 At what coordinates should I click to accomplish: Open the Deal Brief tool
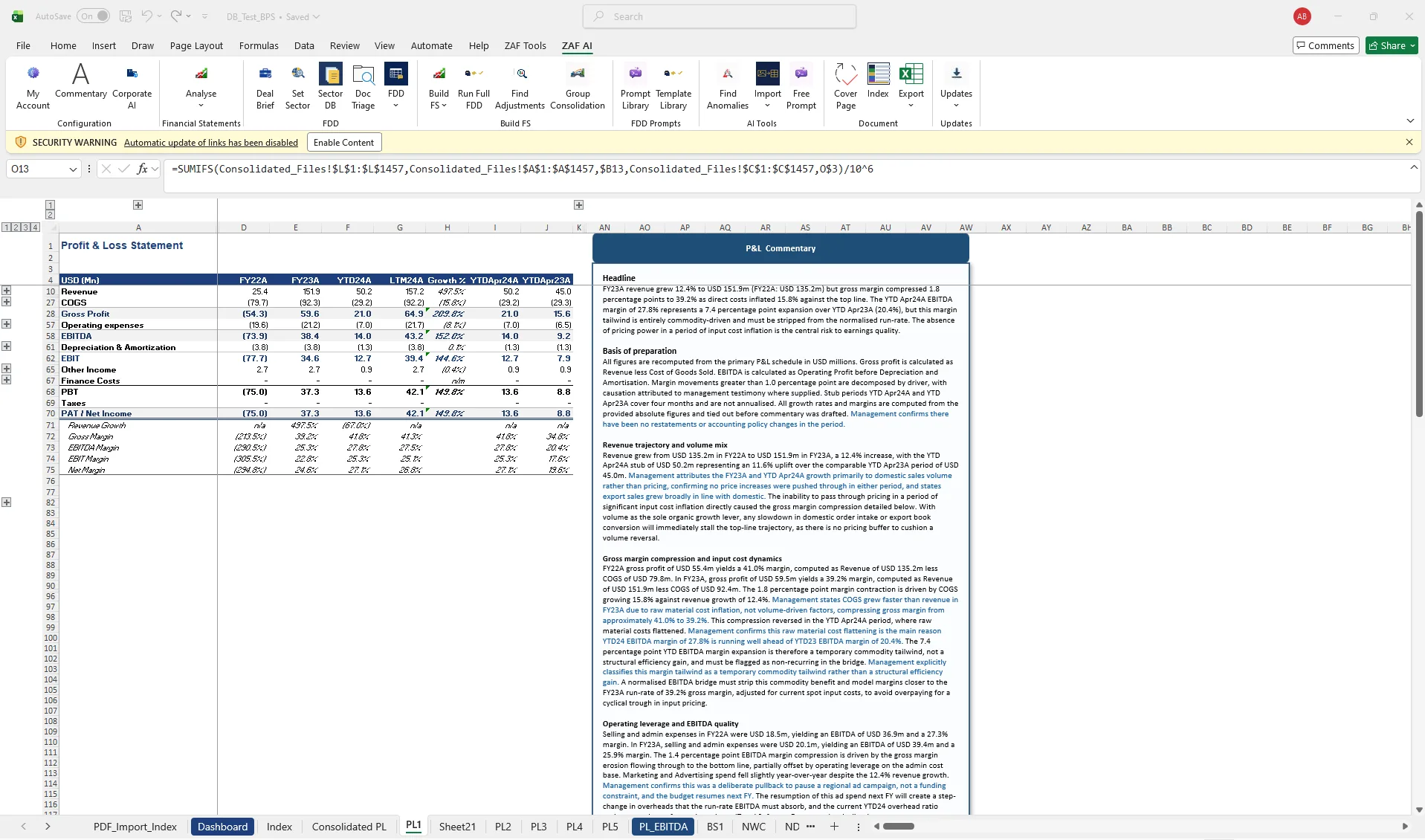click(x=265, y=86)
